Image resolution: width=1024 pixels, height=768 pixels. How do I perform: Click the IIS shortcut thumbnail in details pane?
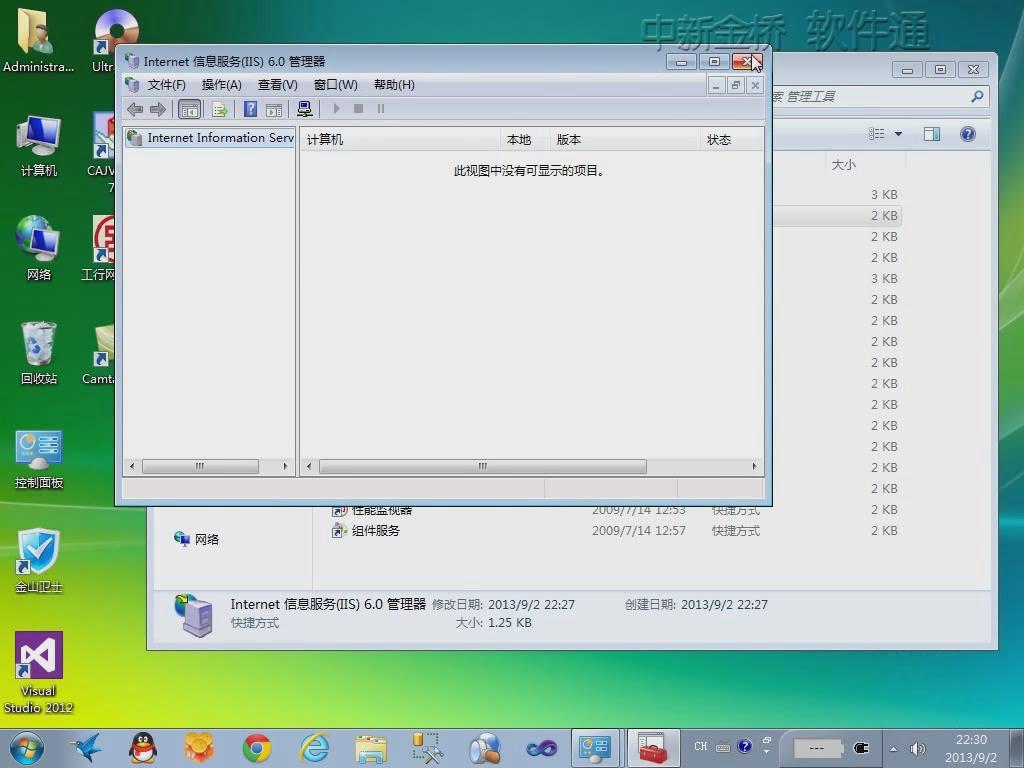(194, 615)
